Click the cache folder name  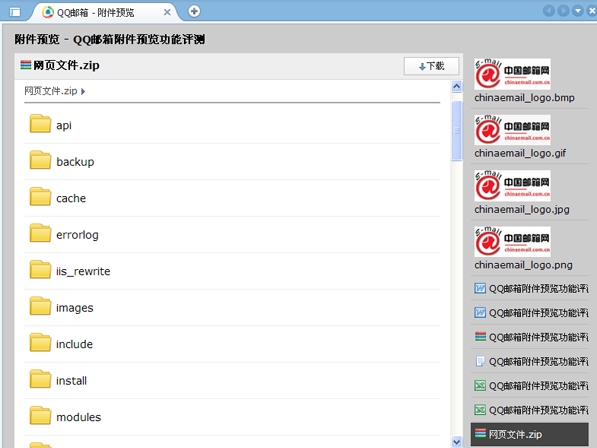pos(71,198)
